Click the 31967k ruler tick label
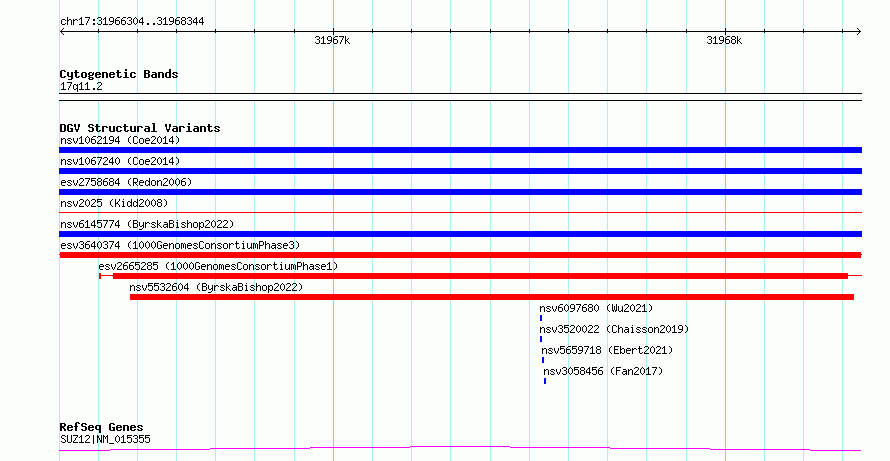This screenshot has height=461, width=890. (x=332, y=40)
